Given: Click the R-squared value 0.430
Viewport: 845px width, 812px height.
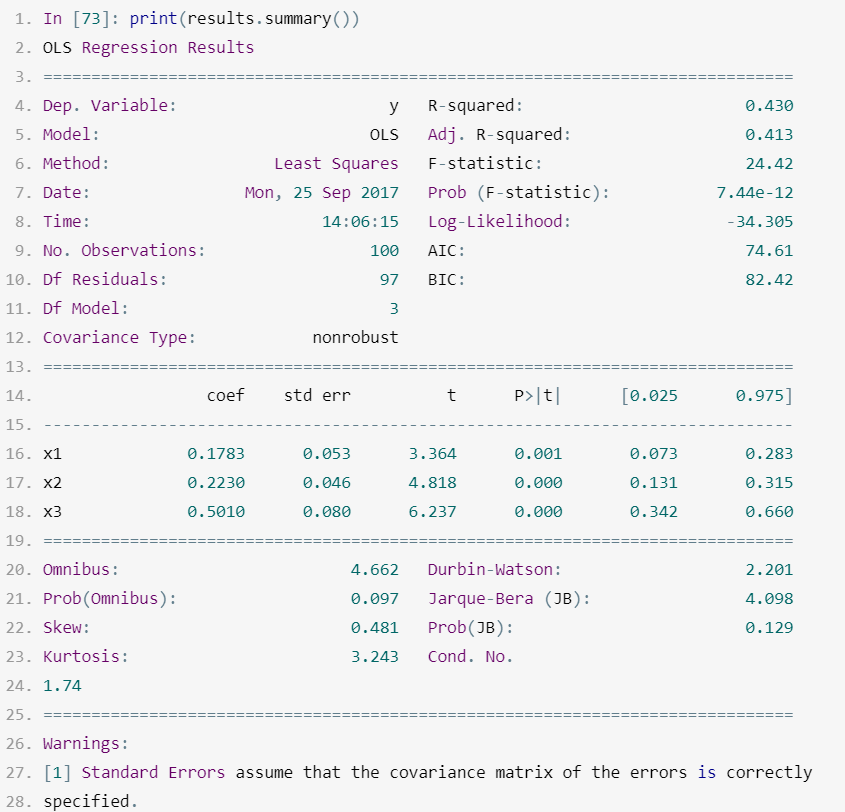Looking at the screenshot, I should (x=769, y=106).
